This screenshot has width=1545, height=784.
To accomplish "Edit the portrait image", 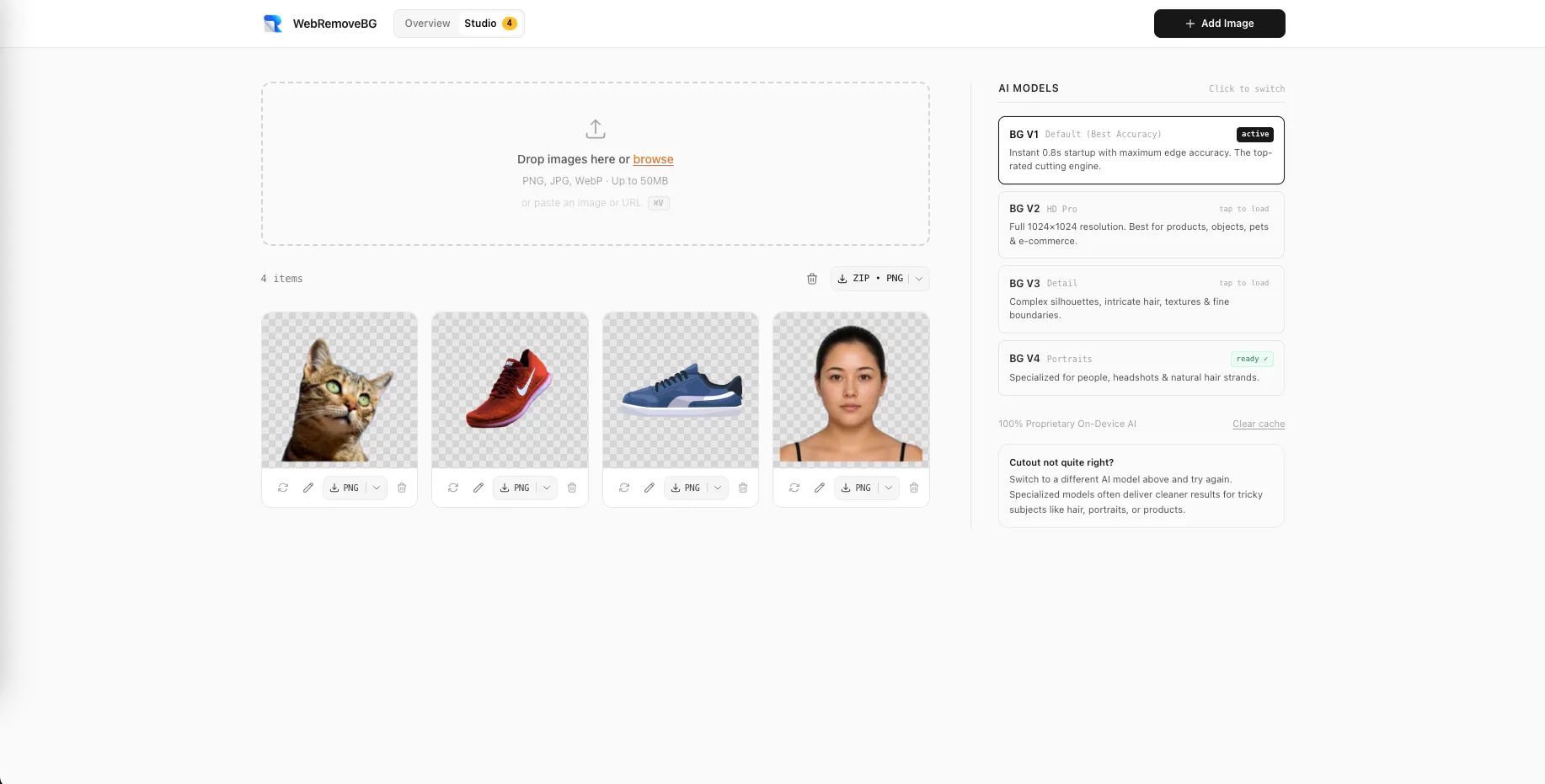I will click(820, 488).
